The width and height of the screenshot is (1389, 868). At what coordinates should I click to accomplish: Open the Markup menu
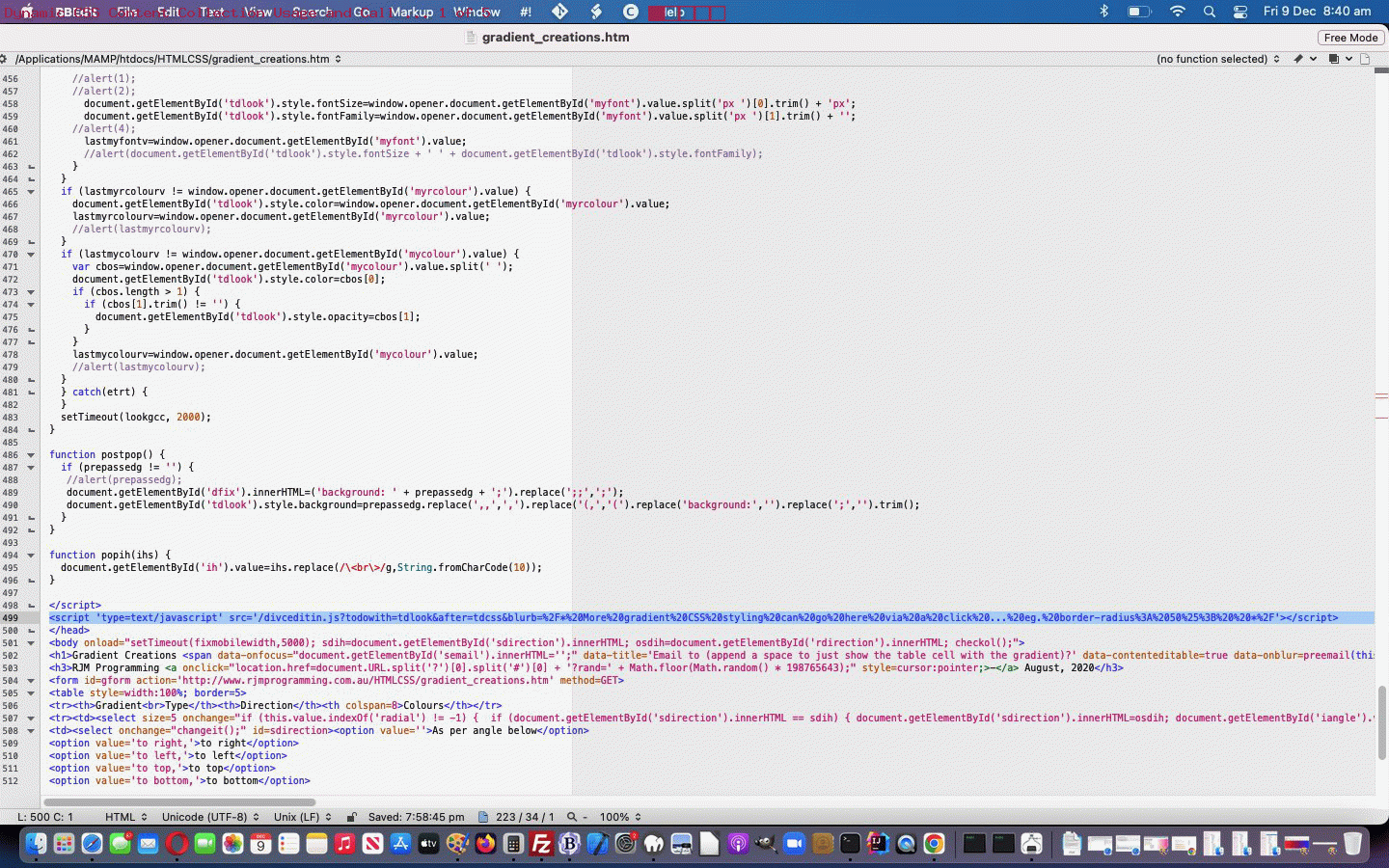[412, 12]
